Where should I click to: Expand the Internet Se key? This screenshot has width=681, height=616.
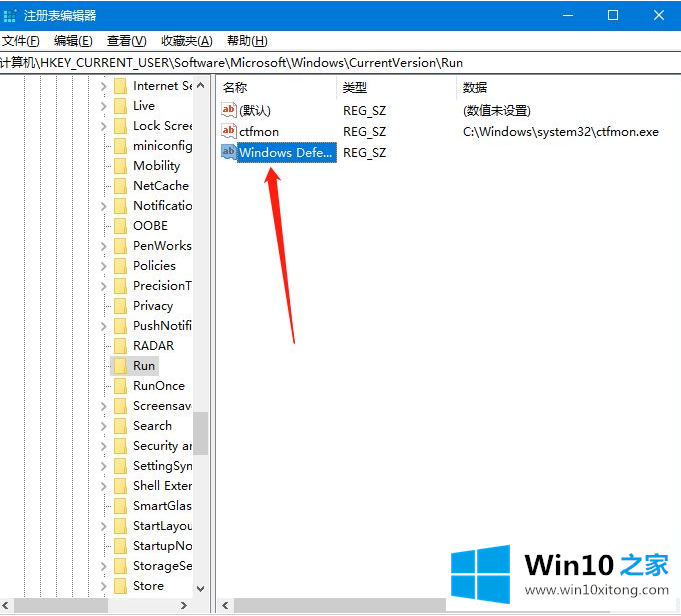tap(103, 86)
